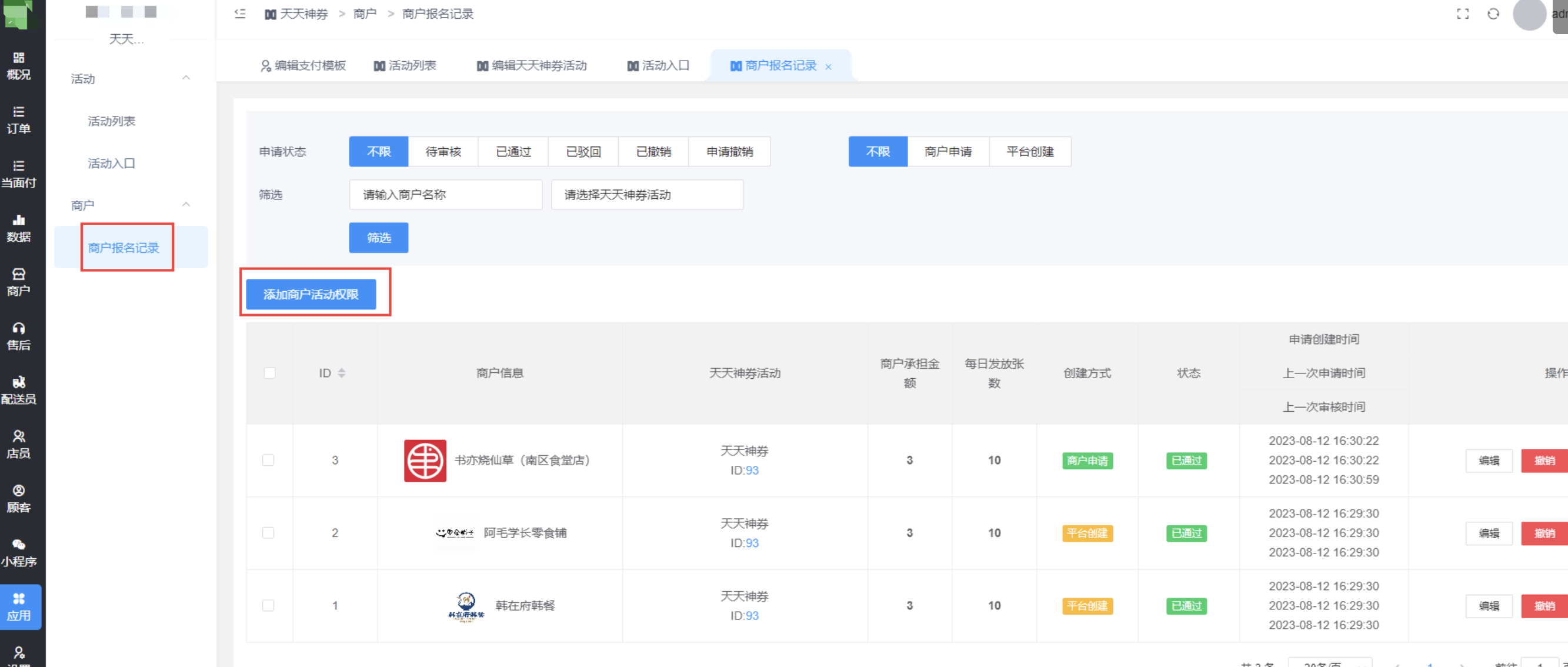Image resolution: width=1568 pixels, height=667 pixels.
Task: Select 待审核 status filter
Action: [443, 152]
